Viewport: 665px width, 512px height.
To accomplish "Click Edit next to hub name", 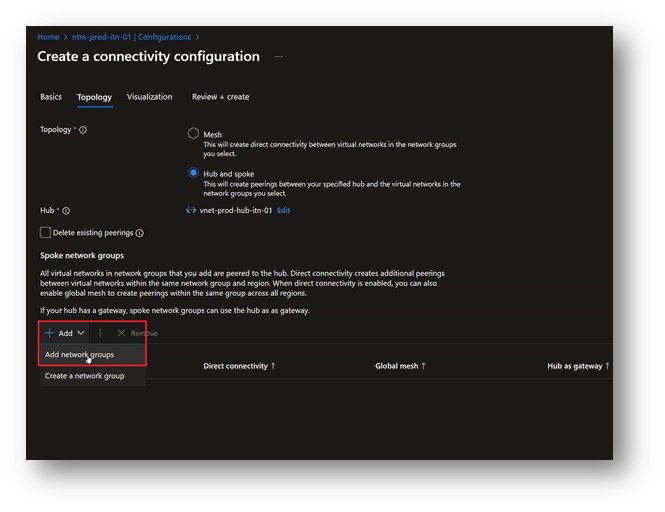I will click(x=283, y=210).
